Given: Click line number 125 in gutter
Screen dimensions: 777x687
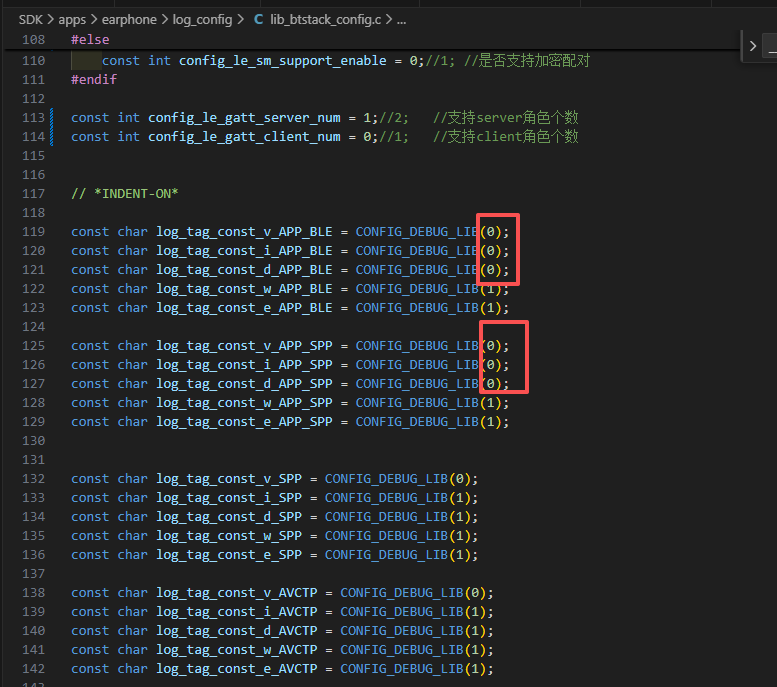Looking at the screenshot, I should (33, 346).
